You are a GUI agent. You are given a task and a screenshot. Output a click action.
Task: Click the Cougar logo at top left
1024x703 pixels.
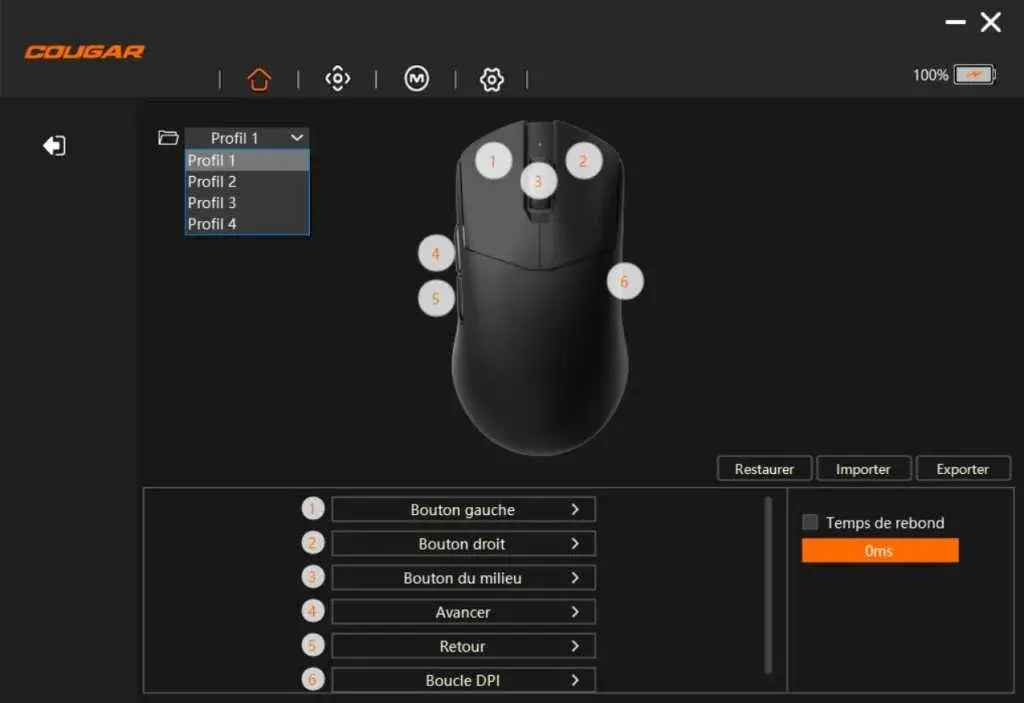click(x=84, y=51)
